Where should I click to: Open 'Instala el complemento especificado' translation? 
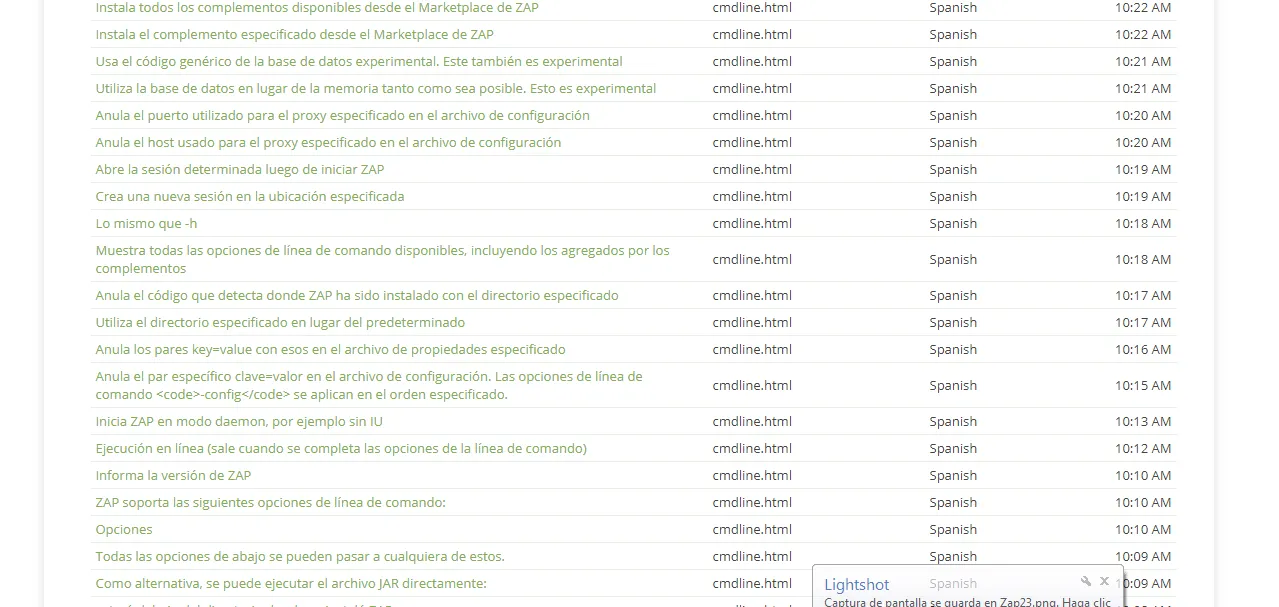[x=295, y=34]
